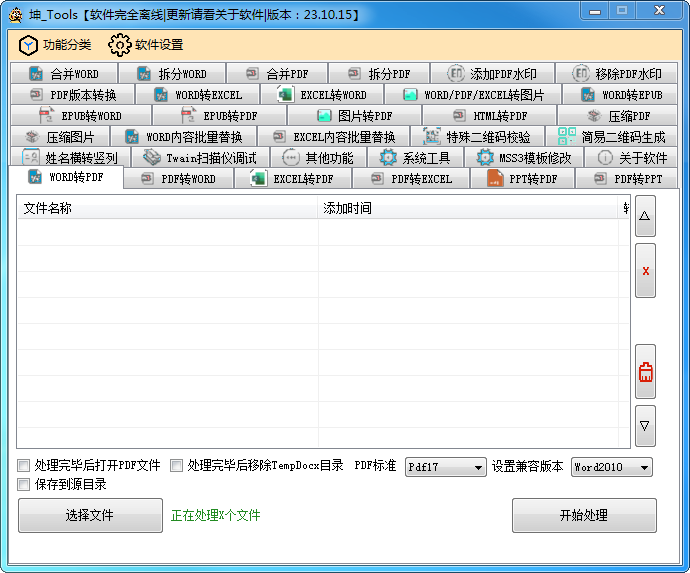The height and width of the screenshot is (573, 690).
Task: Click the 坤_Tools title bar app icon
Action: tap(16, 15)
